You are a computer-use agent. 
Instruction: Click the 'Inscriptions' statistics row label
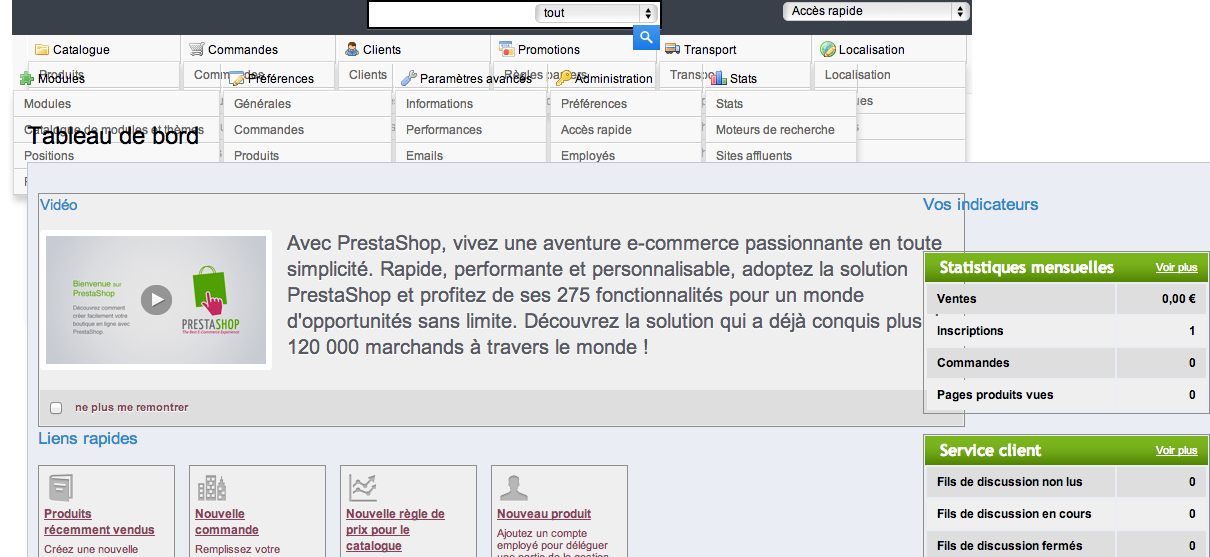(970, 331)
